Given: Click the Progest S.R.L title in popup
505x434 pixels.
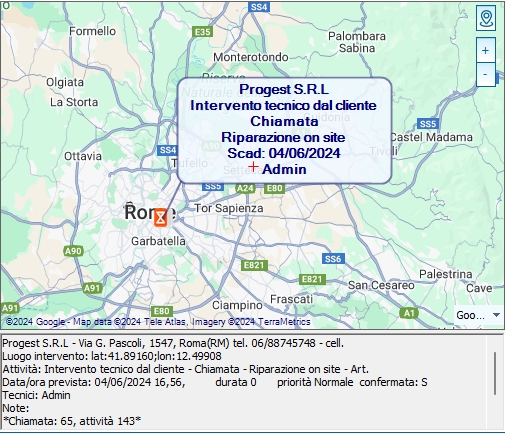Looking at the screenshot, I should [x=284, y=89].
